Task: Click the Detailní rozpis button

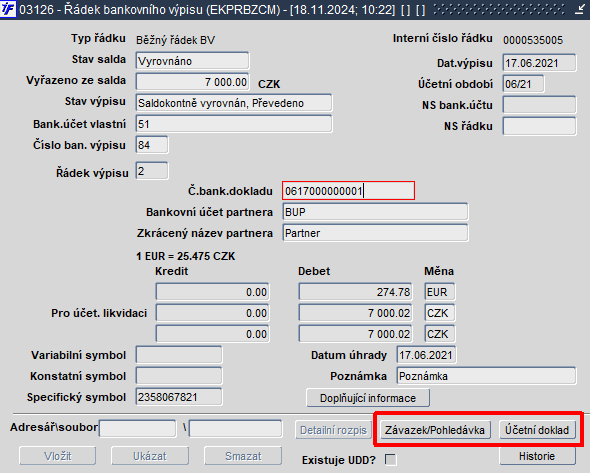Action: [333, 430]
